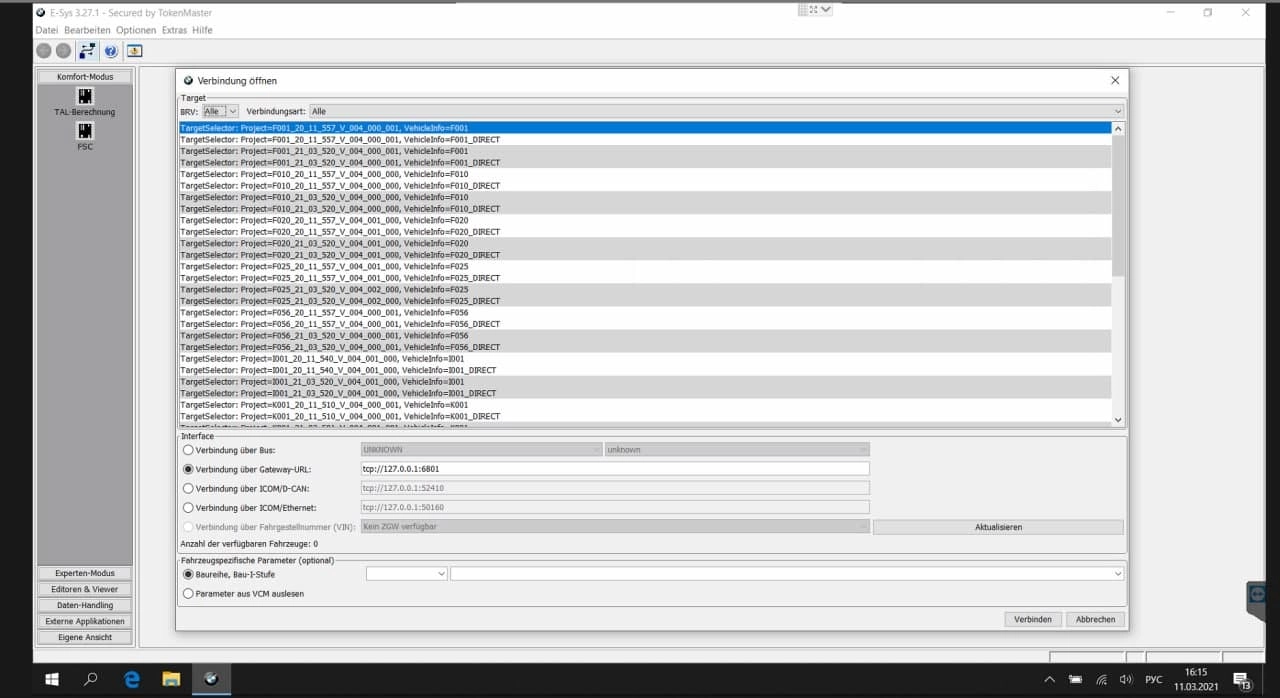Click the target list vertical scrollbar thumb
This screenshot has height=698, width=1280.
coord(1118,206)
